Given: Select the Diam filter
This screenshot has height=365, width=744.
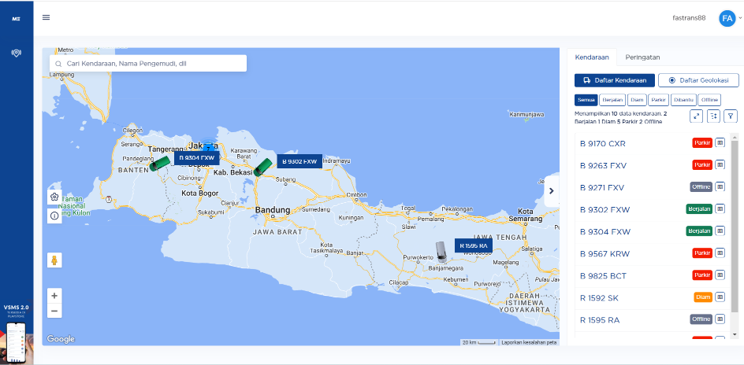Looking at the screenshot, I should click(x=636, y=100).
